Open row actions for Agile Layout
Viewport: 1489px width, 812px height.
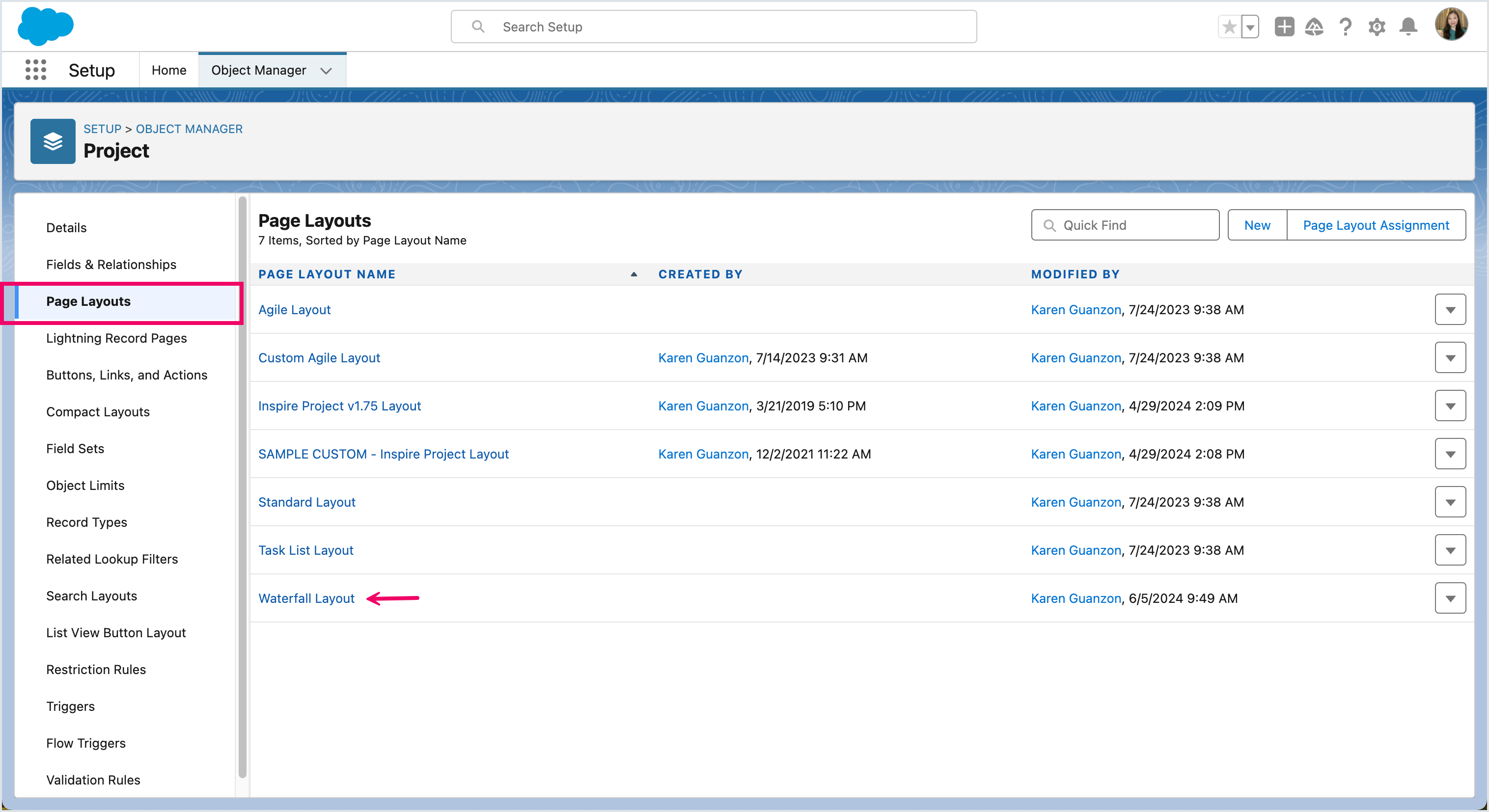1450,310
